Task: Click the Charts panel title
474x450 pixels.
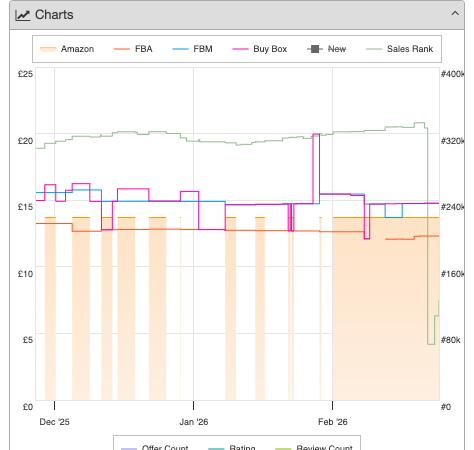Action: tap(54, 15)
